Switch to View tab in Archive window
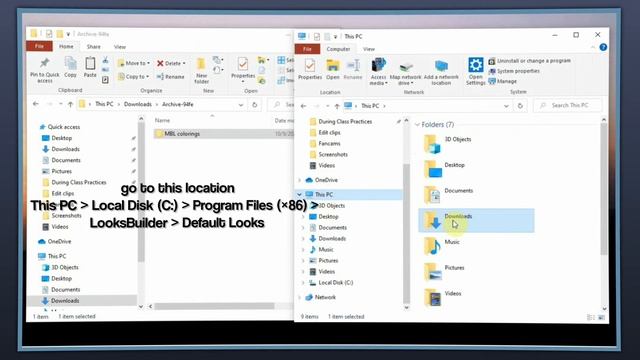Screen dimensions: 640x360 120,47
